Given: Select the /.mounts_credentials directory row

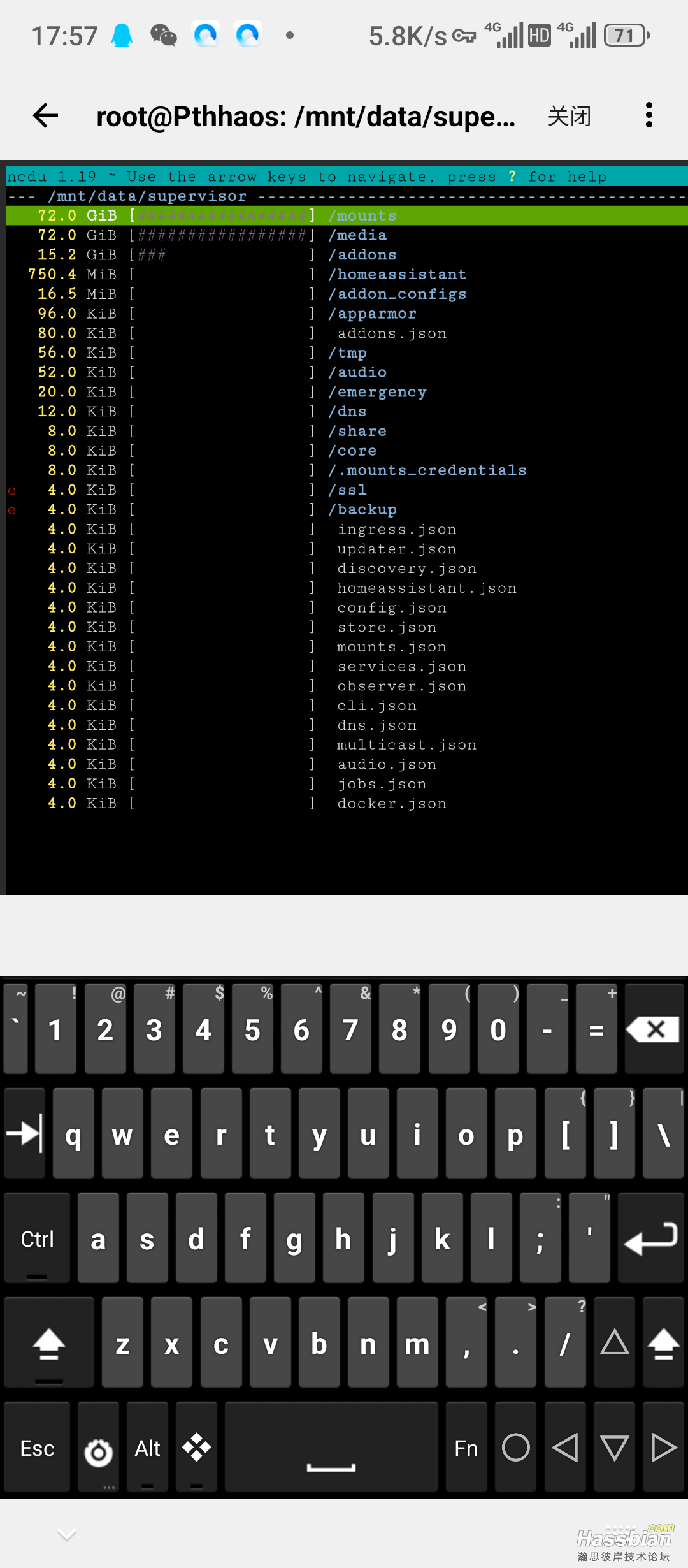Looking at the screenshot, I should (x=347, y=470).
